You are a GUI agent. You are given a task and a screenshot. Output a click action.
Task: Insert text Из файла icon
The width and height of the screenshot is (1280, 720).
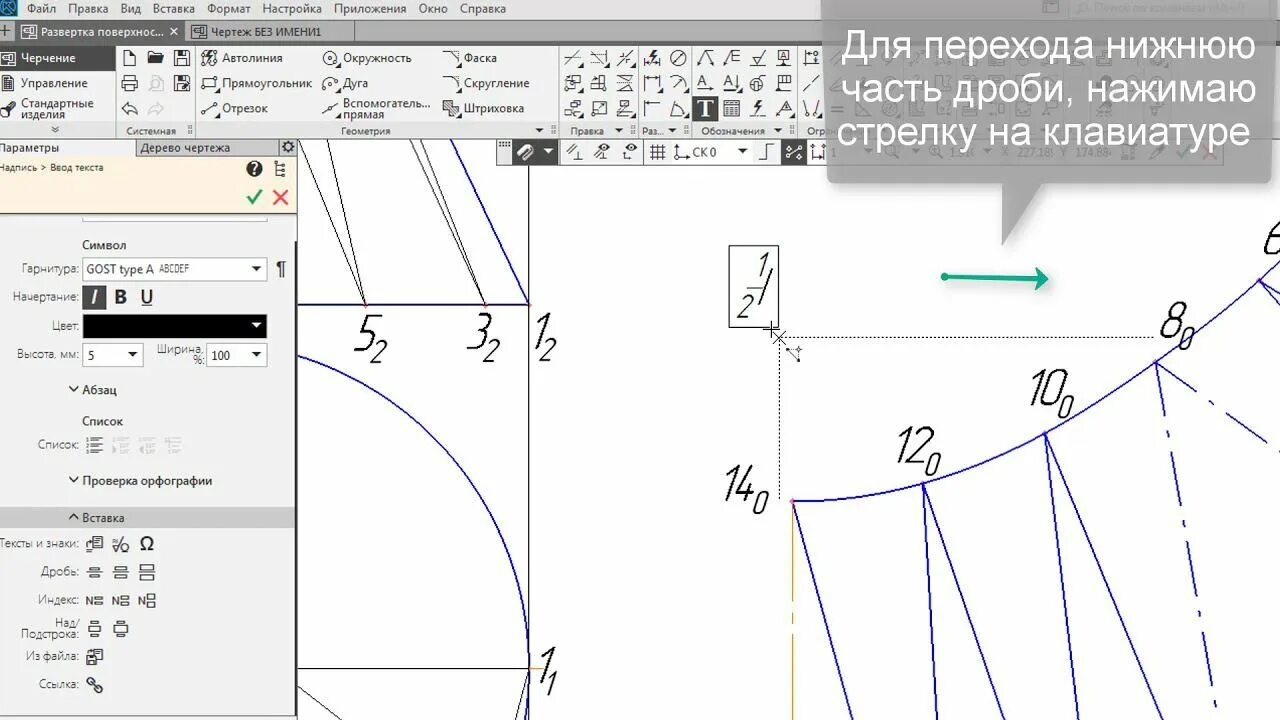95,657
